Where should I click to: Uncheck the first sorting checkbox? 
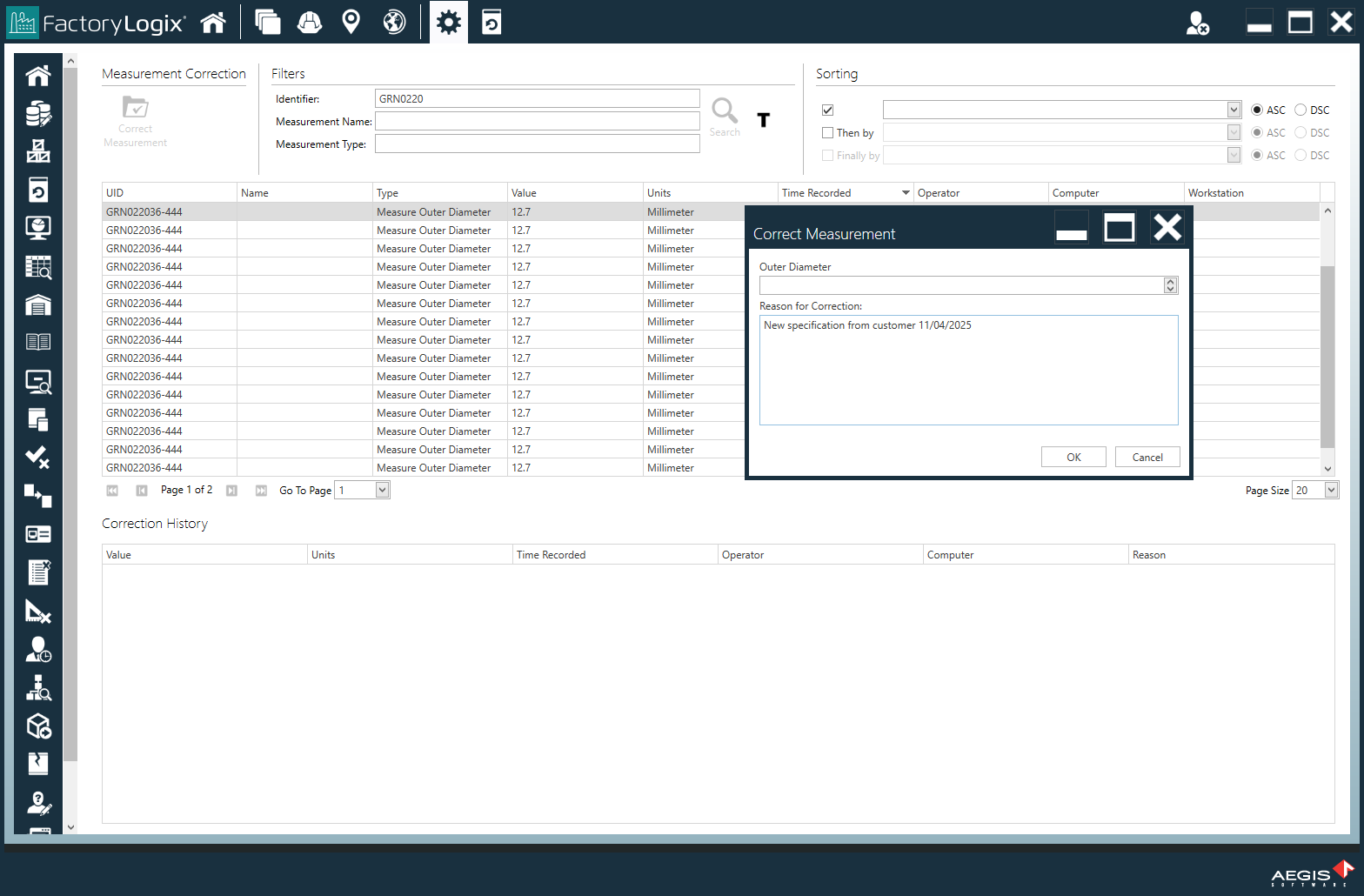pyautogui.click(x=828, y=110)
